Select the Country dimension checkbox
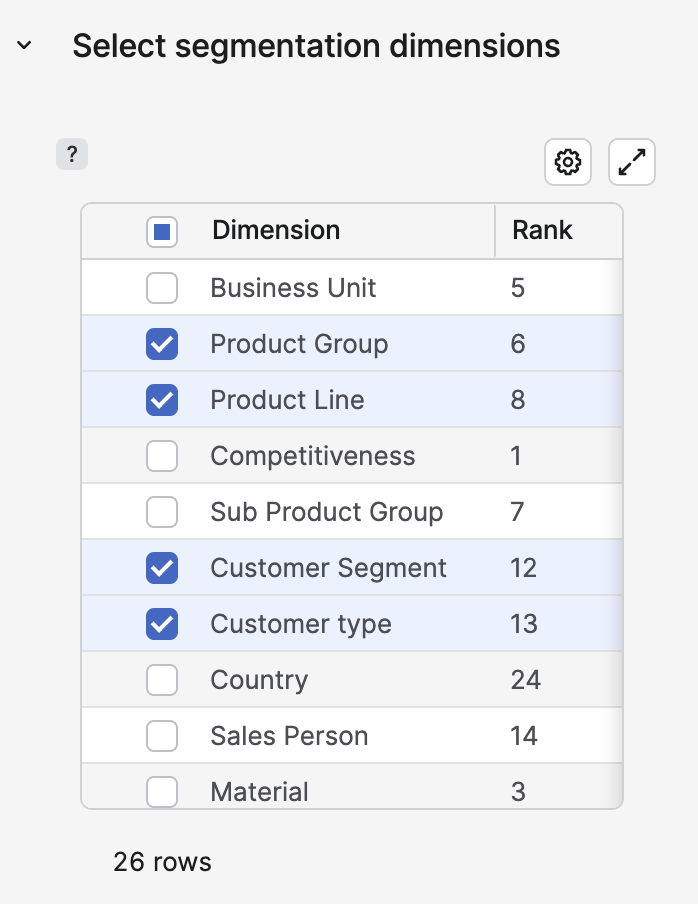This screenshot has height=904, width=698. coord(162,680)
